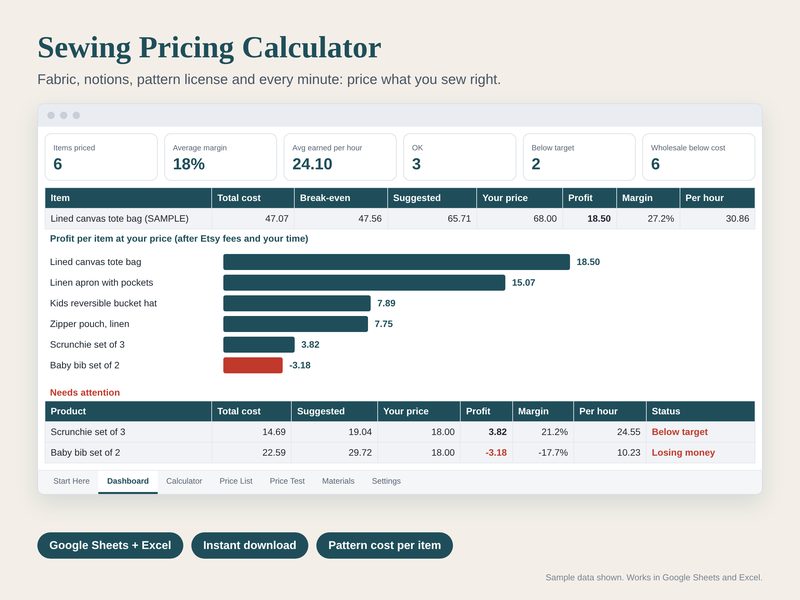800x600 pixels.
Task: Click the 7.89 bar value label
Action: [x=386, y=303]
